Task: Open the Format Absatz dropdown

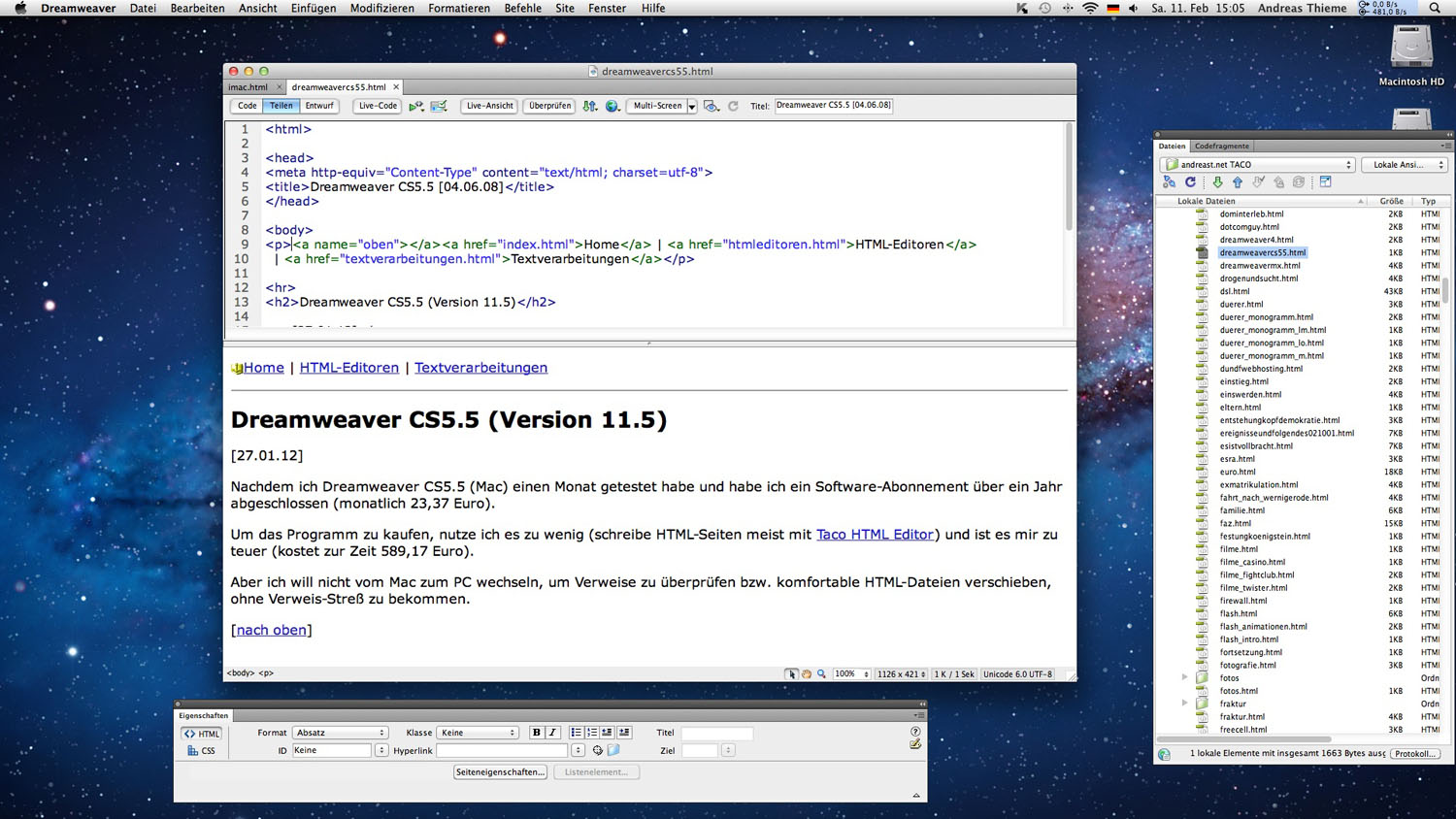Action: 340,733
